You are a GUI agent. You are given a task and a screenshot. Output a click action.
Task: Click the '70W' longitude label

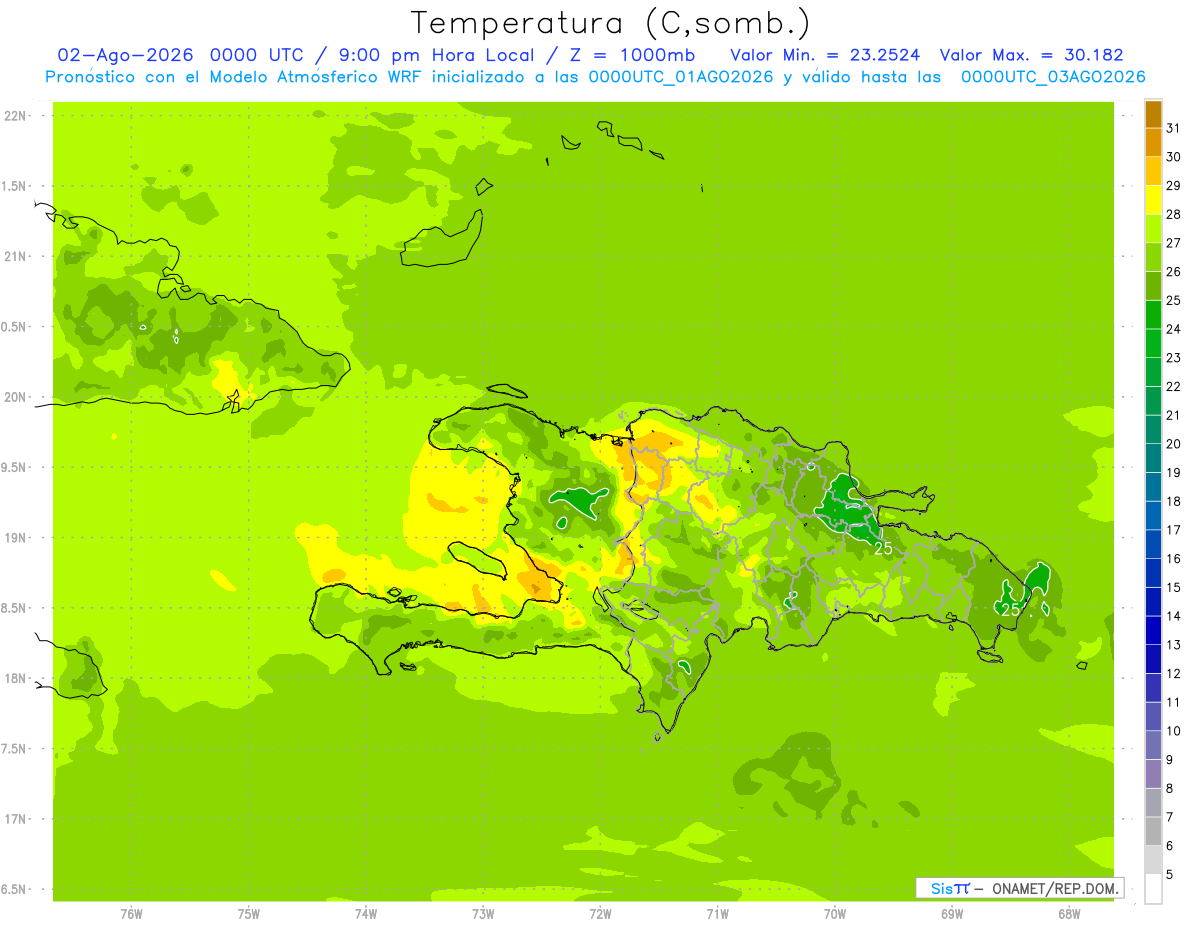tap(835, 913)
